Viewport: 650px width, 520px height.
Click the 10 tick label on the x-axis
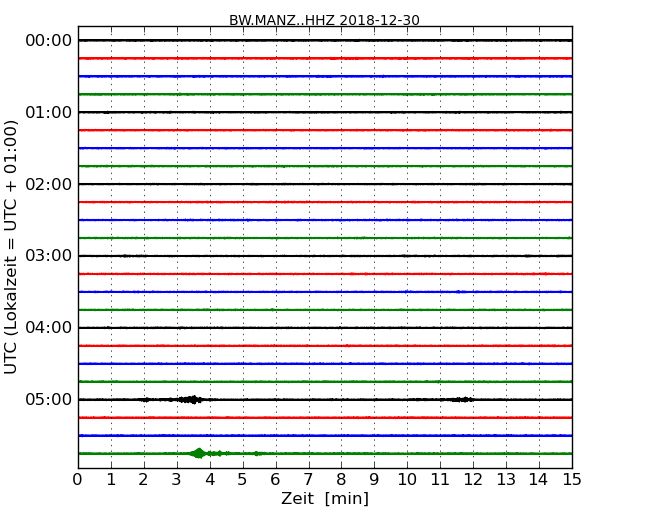click(x=407, y=479)
